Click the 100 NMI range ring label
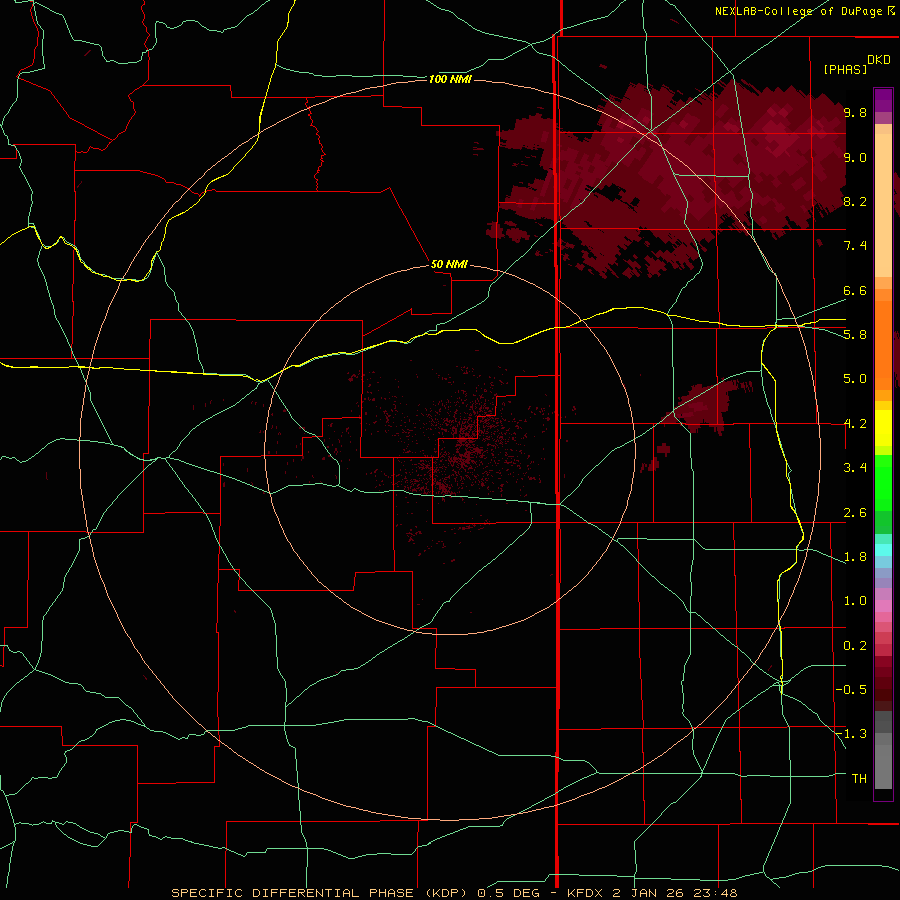Viewport: 900px width, 900px height. tap(450, 79)
